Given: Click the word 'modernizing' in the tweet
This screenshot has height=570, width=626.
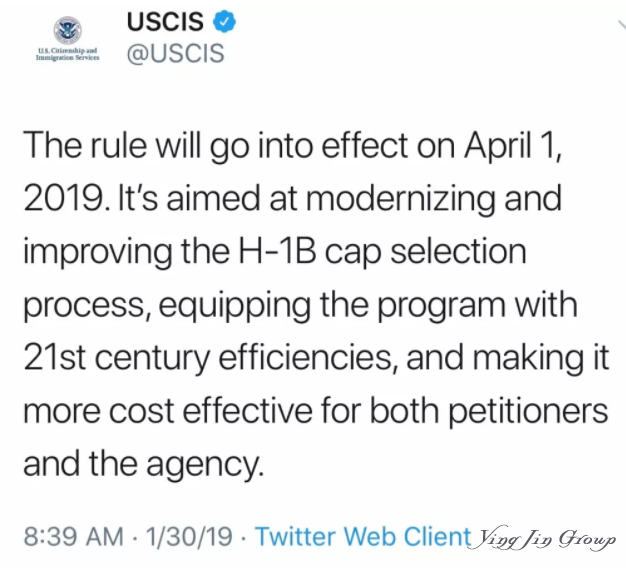Looking at the screenshot, I should [400, 201].
